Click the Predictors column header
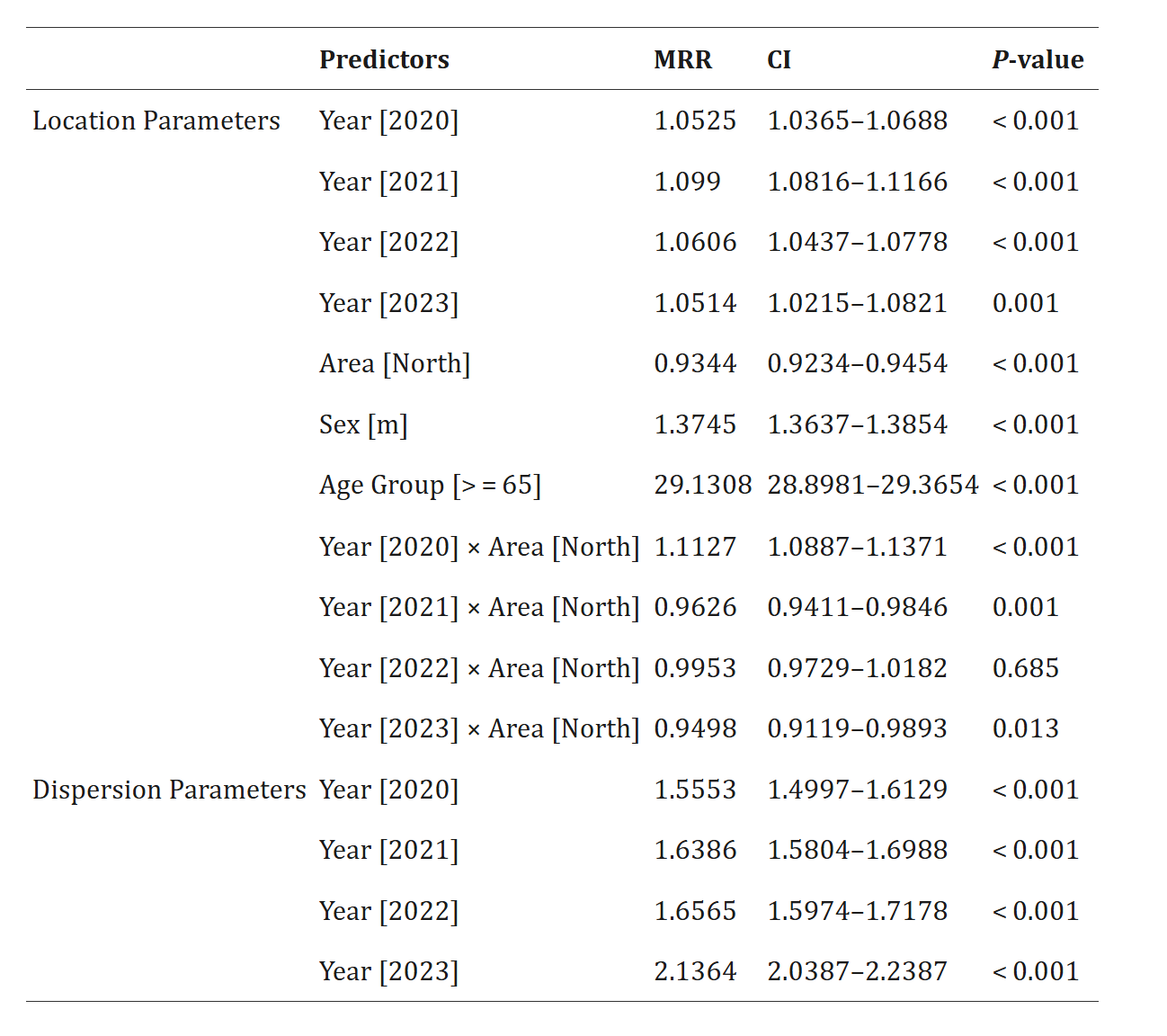This screenshot has height=1036, width=1167. 384,59
